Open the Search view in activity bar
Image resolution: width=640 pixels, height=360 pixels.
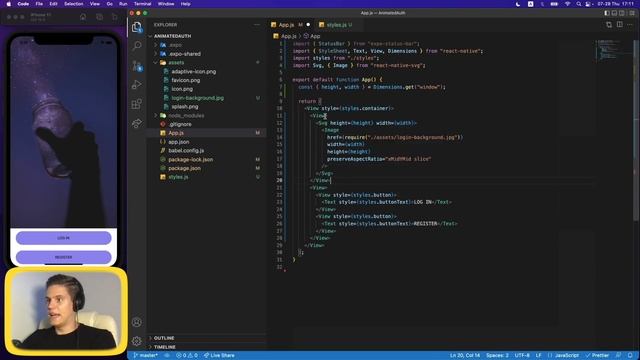(137, 45)
